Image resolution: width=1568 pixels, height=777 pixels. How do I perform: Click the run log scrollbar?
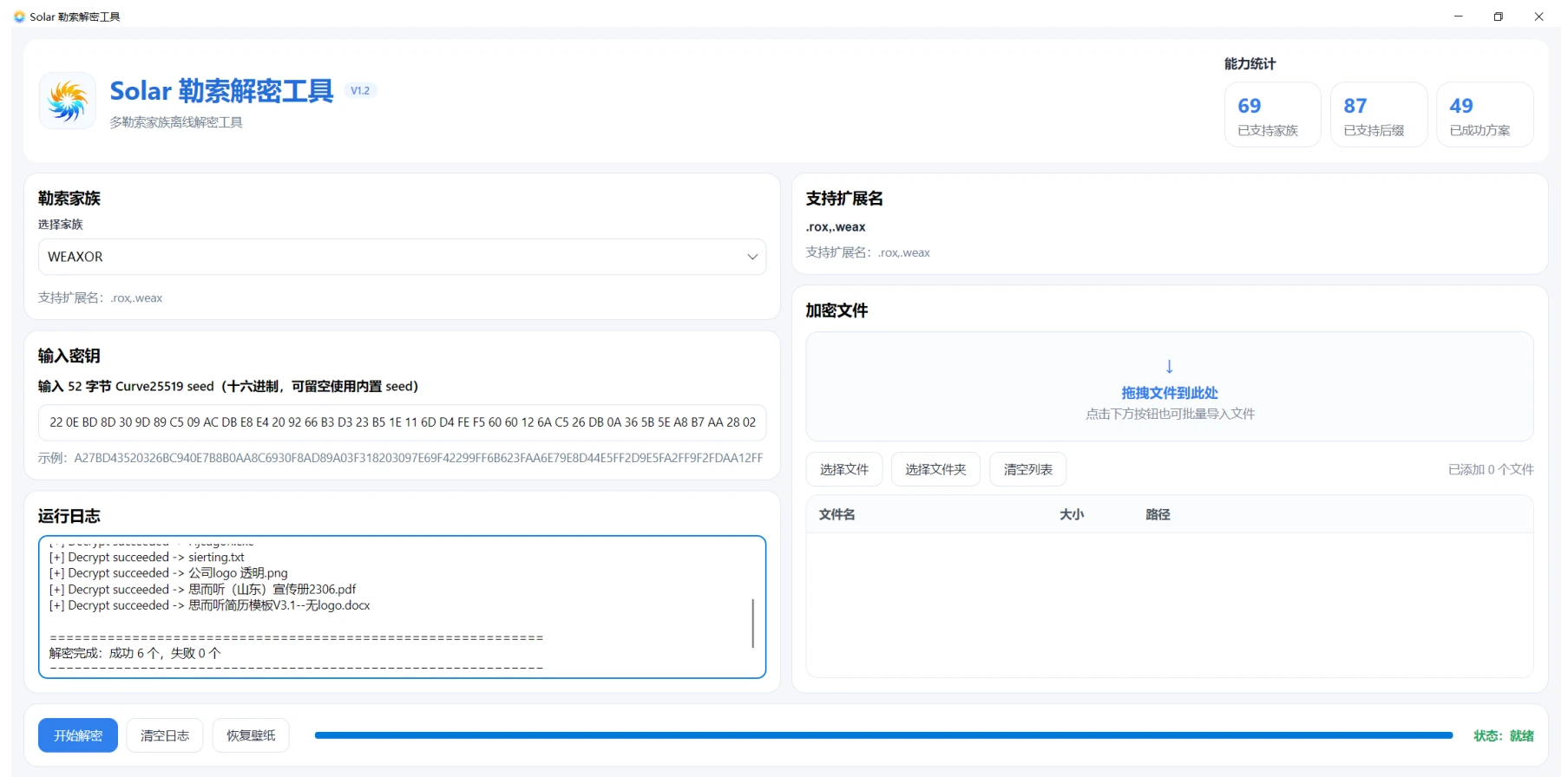pos(752,623)
